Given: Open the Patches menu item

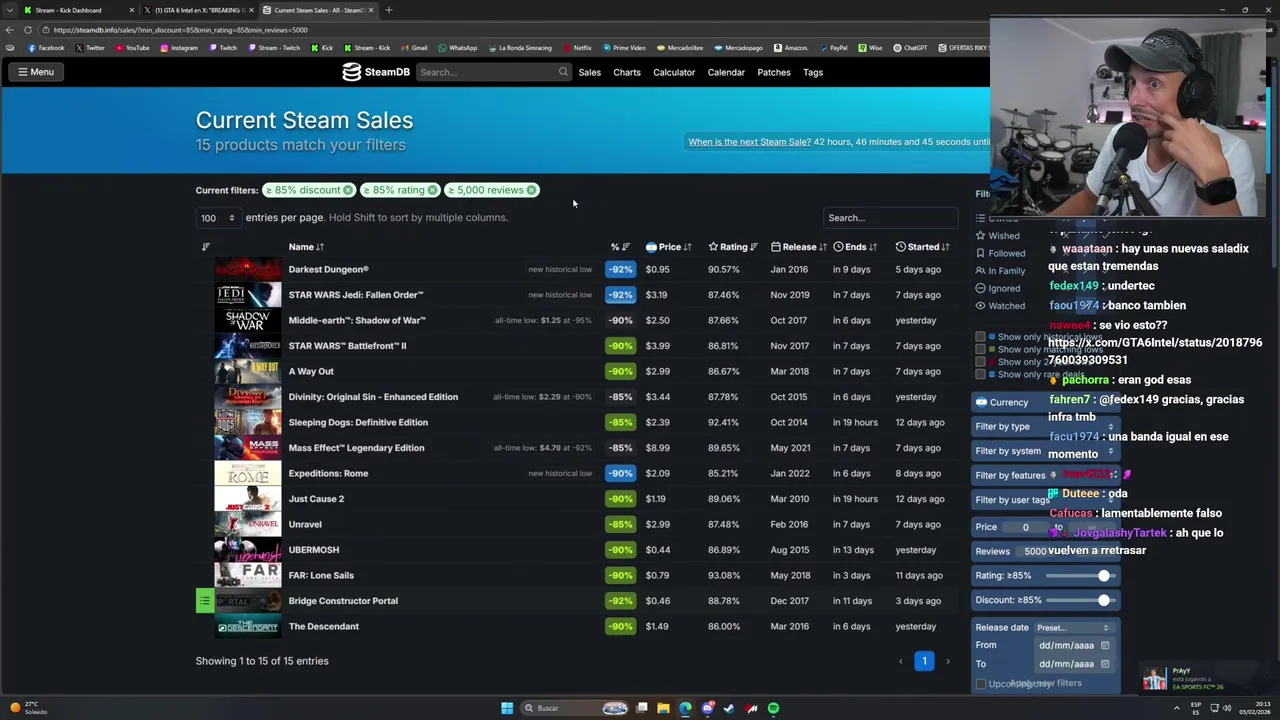Looking at the screenshot, I should 774,72.
